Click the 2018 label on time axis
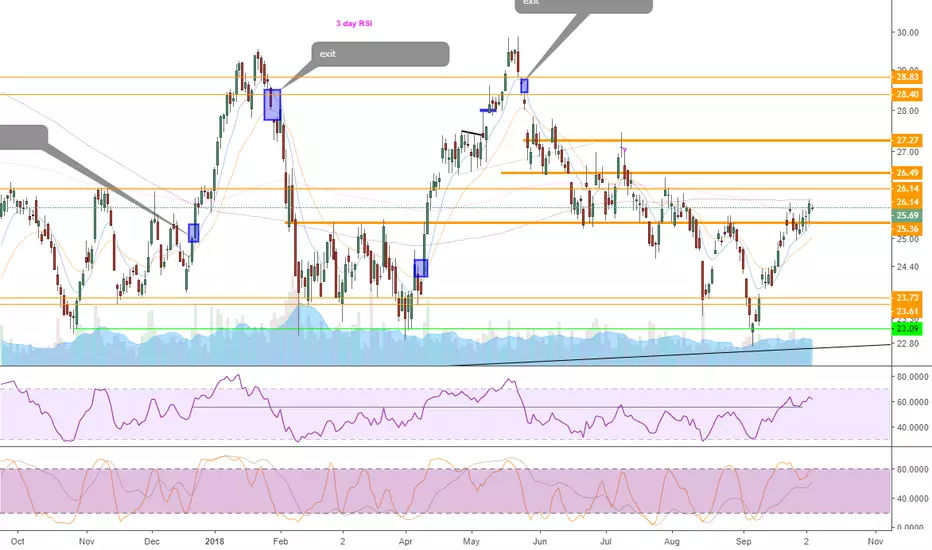 coord(214,542)
